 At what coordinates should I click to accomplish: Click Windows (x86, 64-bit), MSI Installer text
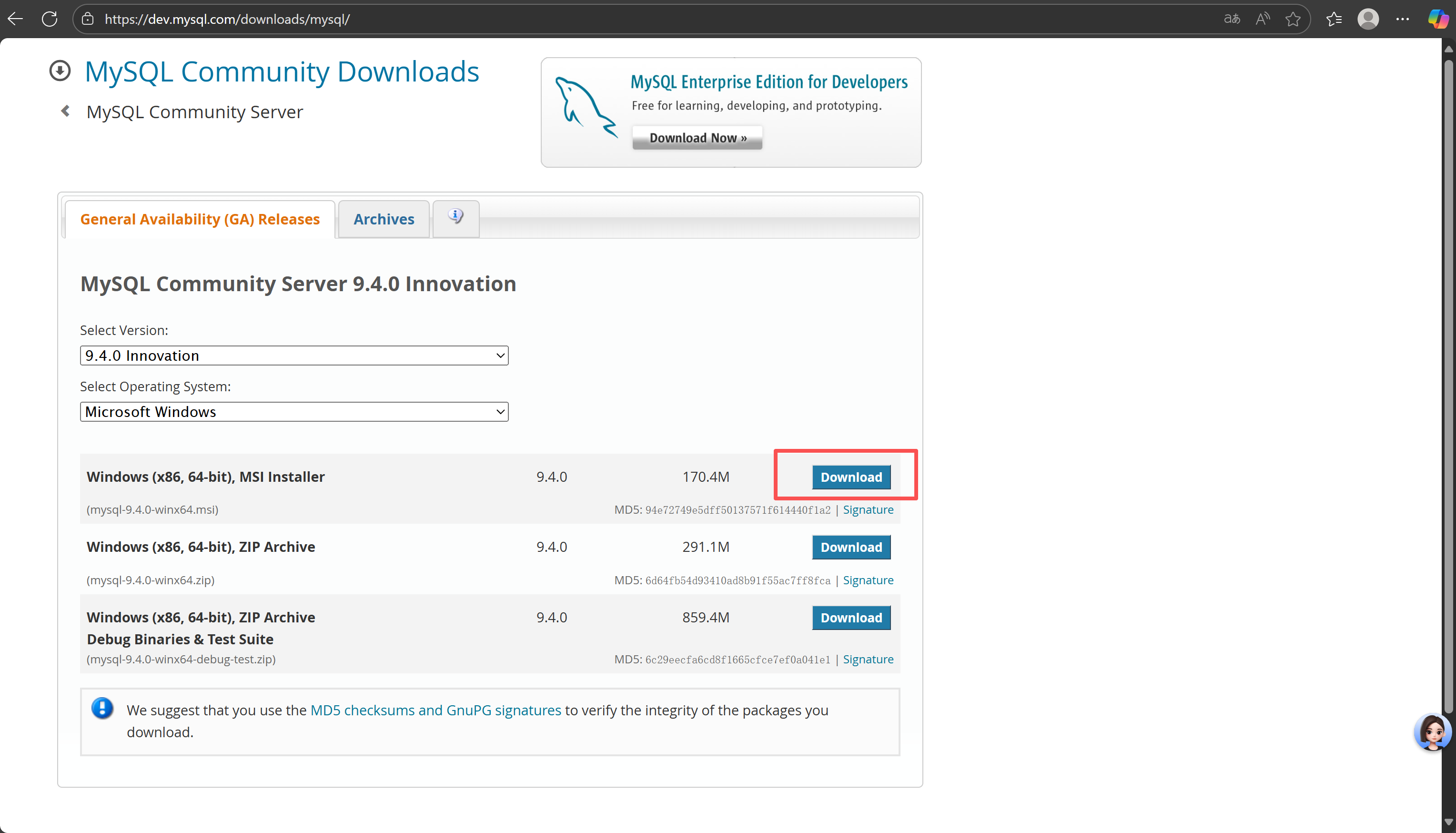click(x=205, y=477)
